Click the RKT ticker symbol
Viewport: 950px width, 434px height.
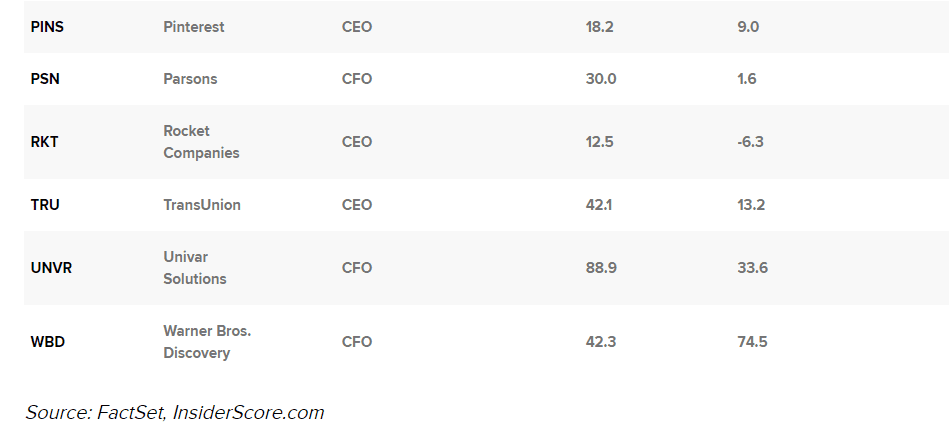coord(45,142)
